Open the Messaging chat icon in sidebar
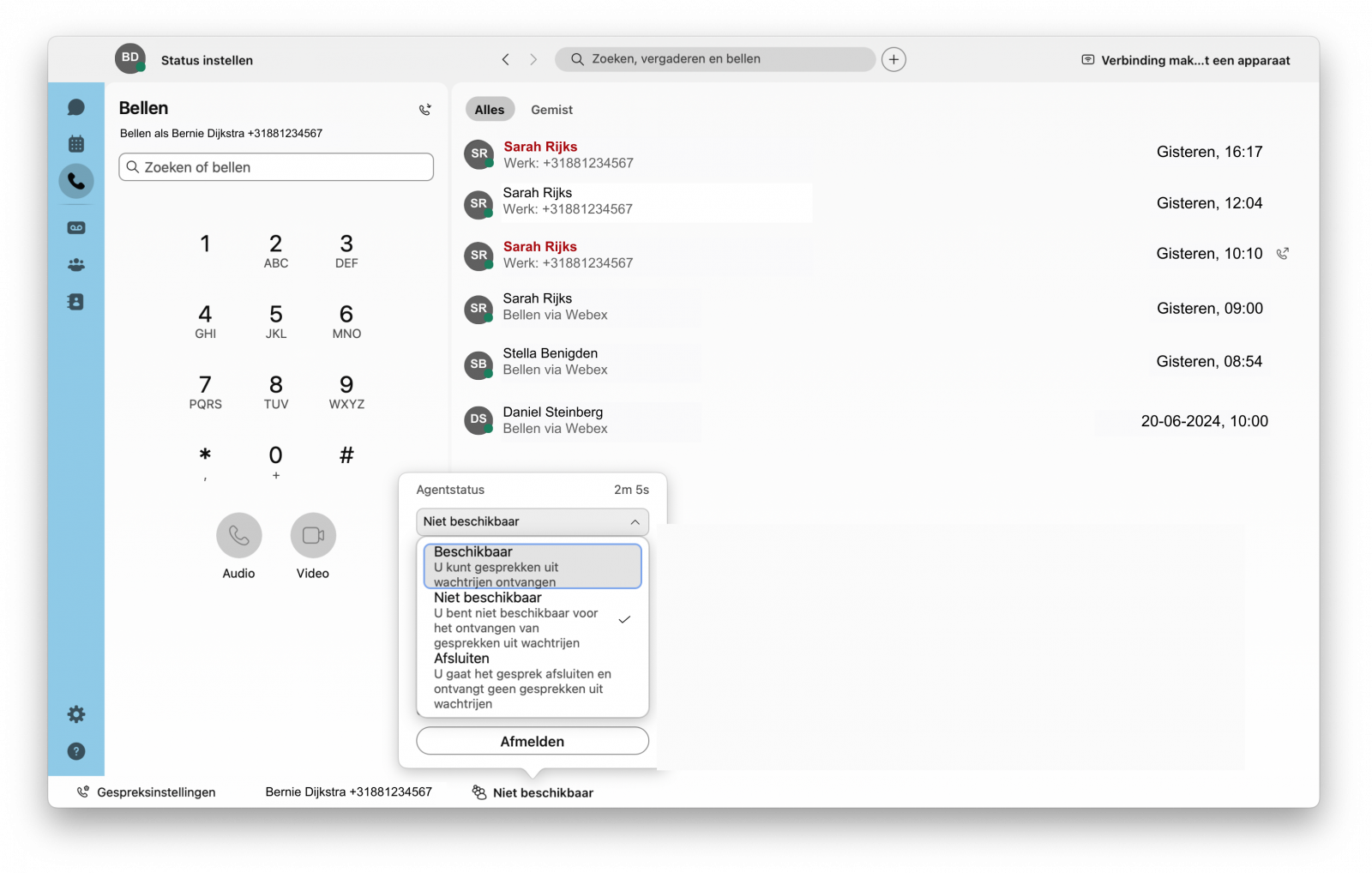This screenshot has width=1372, height=873. pos(76,107)
